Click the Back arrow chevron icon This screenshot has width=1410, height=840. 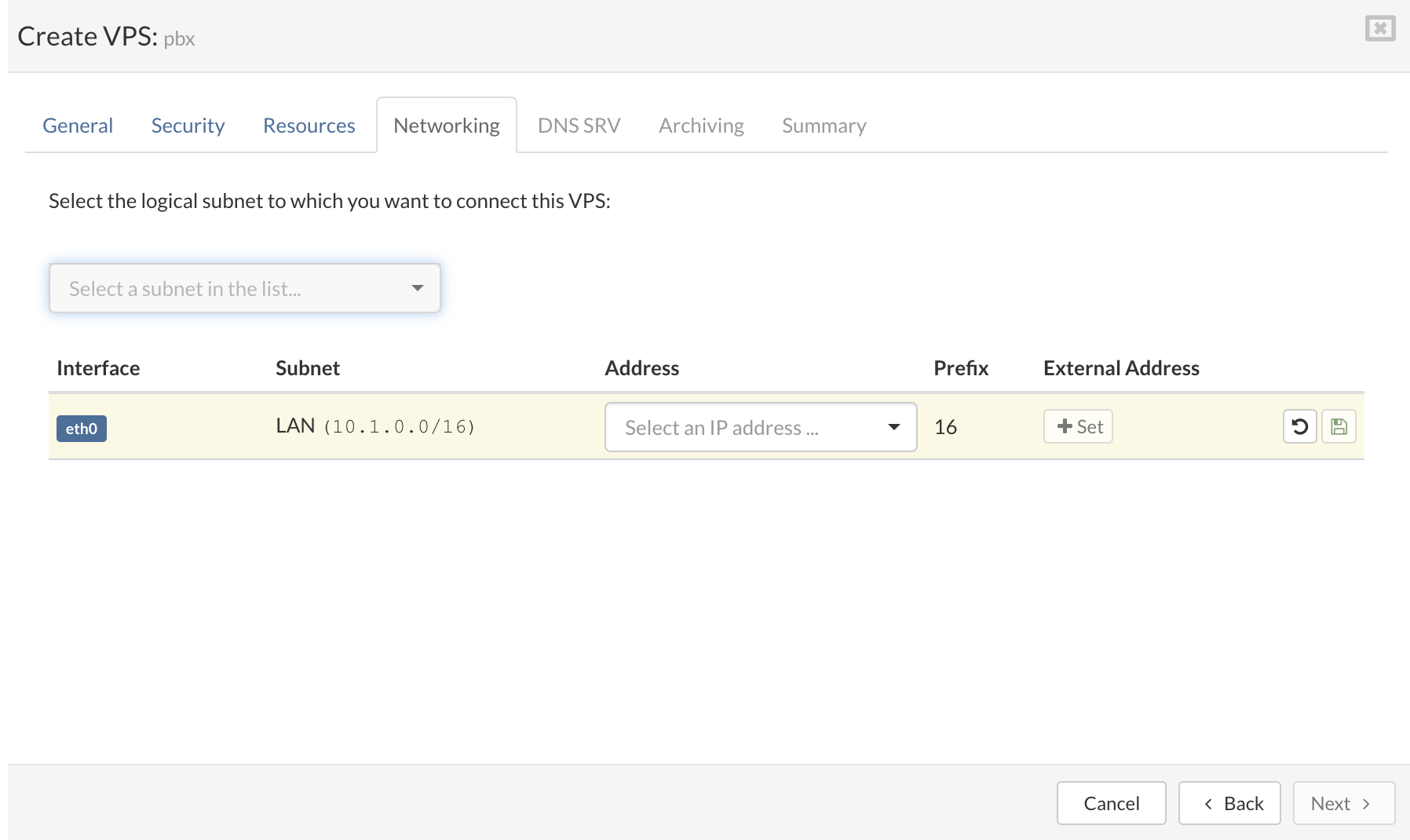click(x=1208, y=804)
